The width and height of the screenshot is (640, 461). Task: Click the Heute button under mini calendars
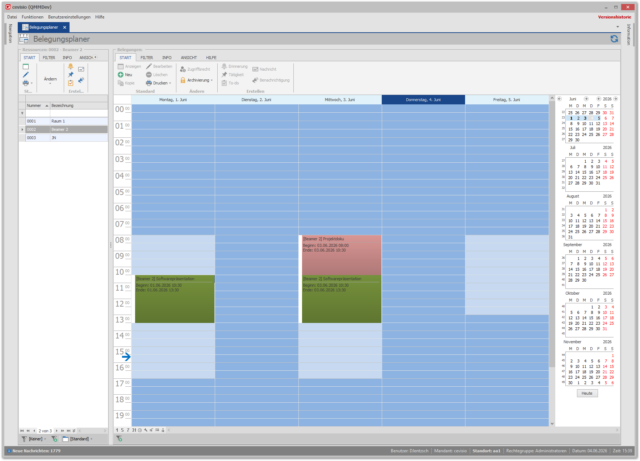pos(587,393)
